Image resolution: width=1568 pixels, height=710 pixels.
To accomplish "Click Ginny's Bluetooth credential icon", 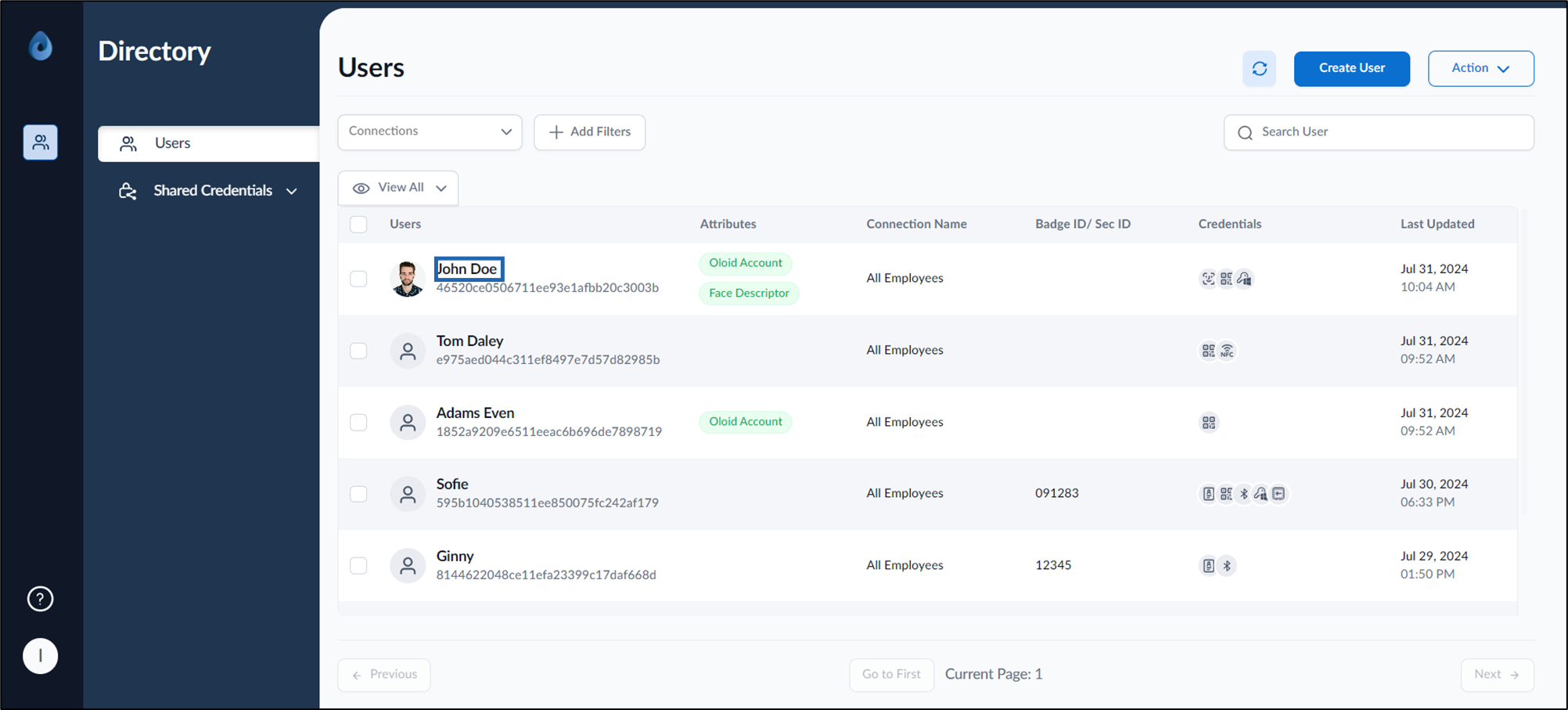I will pos(1227,566).
